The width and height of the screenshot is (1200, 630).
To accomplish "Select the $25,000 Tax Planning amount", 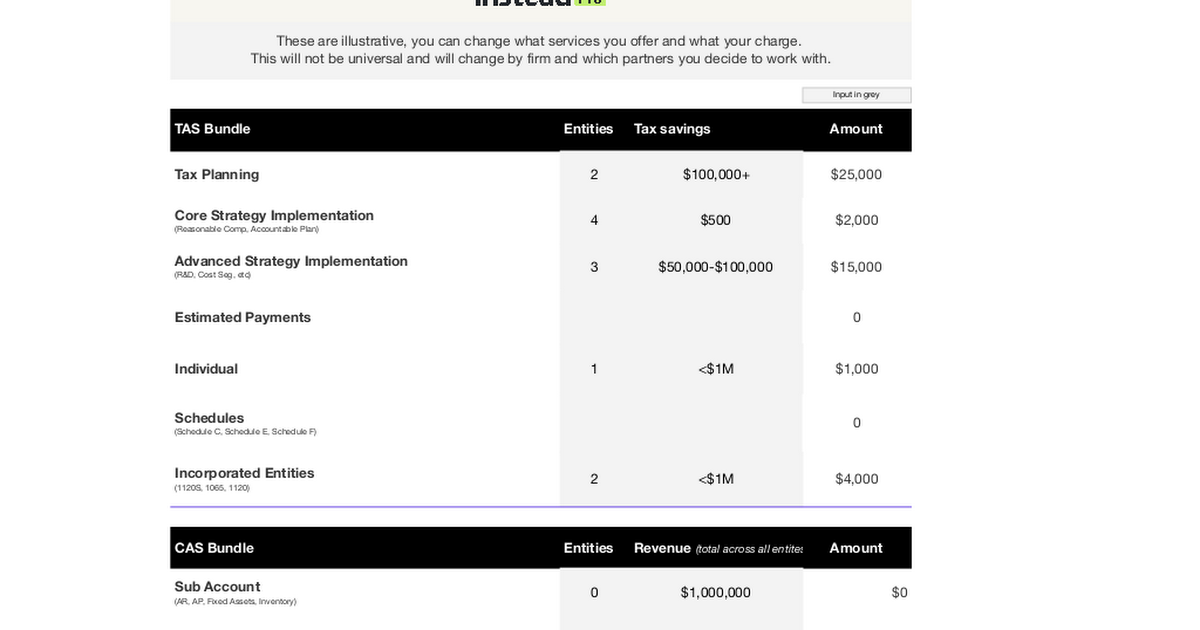I will click(856, 174).
